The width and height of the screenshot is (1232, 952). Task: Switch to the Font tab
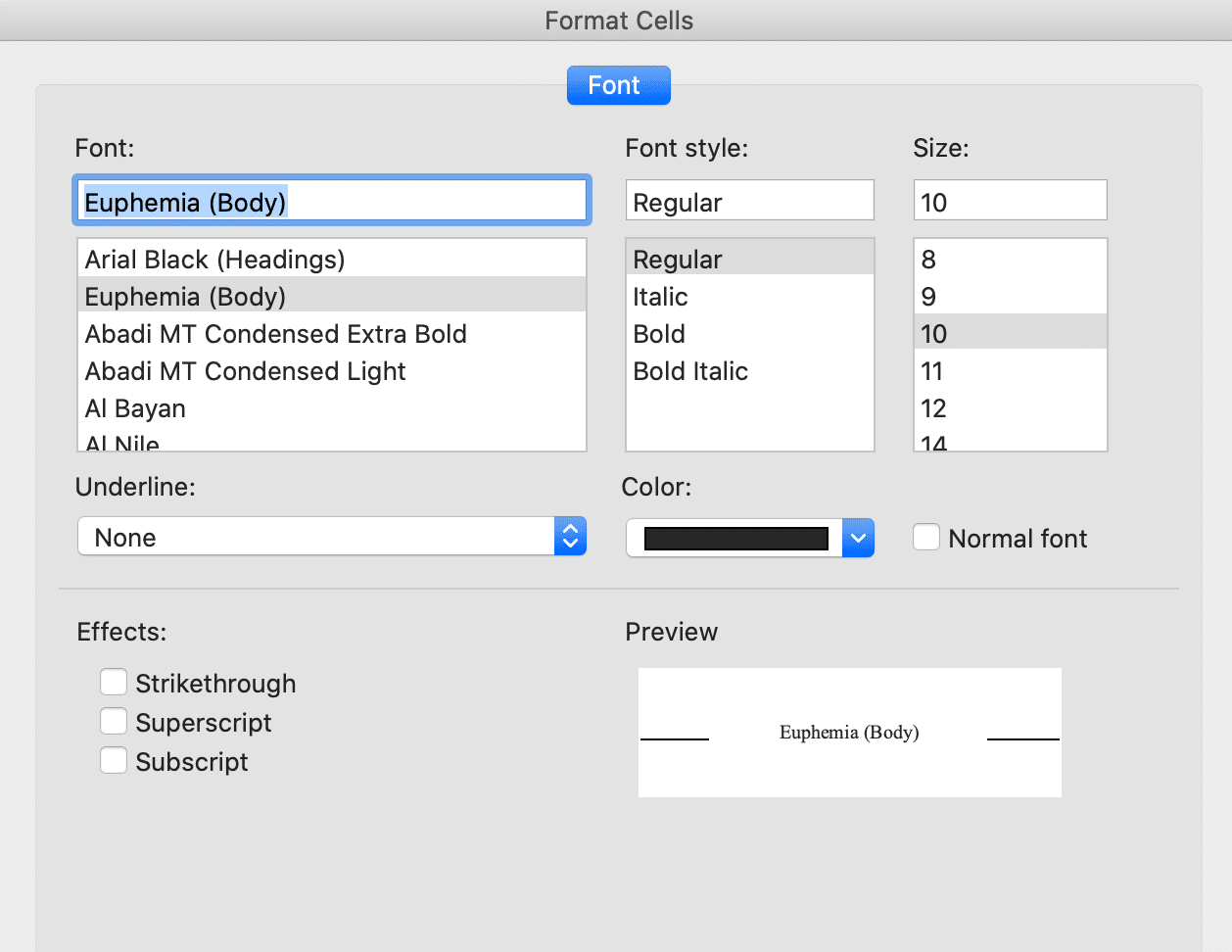pyautogui.click(x=618, y=85)
